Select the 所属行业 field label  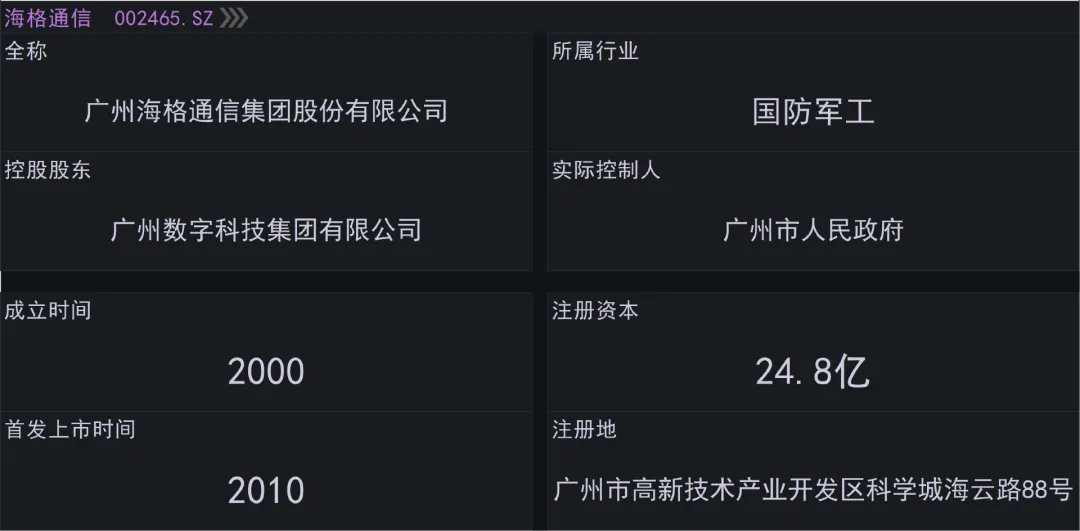click(x=595, y=51)
